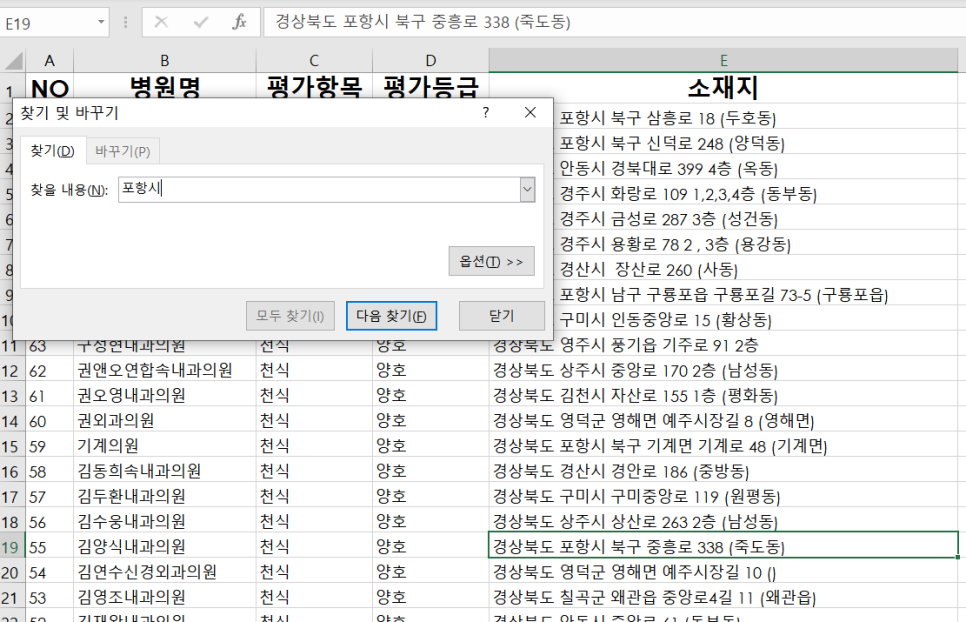
Task: Click address cell 포항시 북구 기계면 기계로 48
Action: 723,446
